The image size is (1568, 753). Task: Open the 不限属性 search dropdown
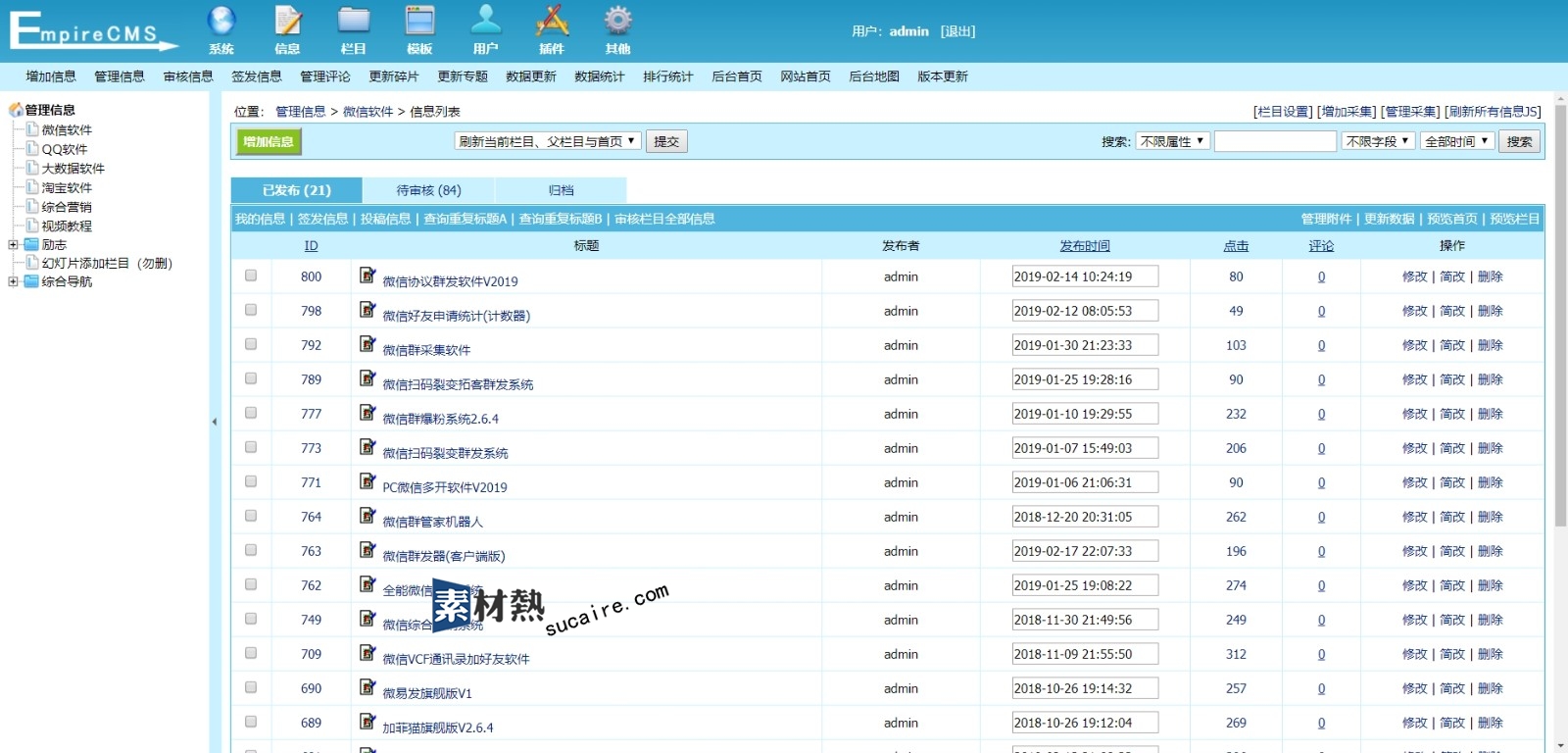tap(1173, 141)
